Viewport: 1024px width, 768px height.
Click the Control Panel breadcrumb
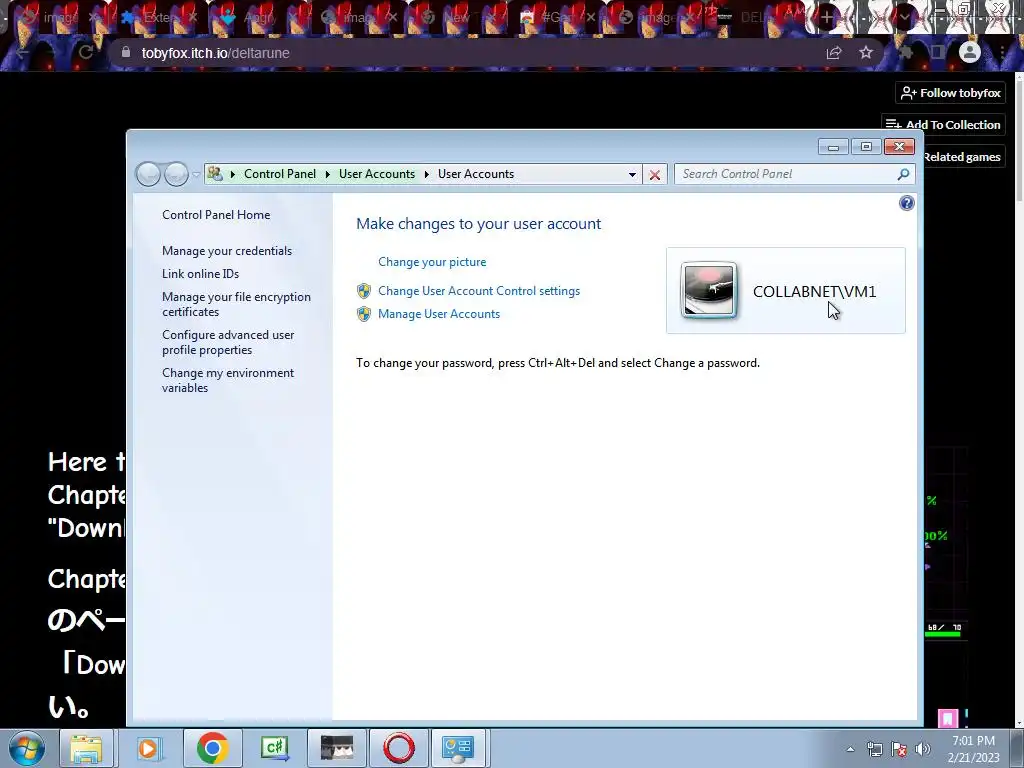280,174
